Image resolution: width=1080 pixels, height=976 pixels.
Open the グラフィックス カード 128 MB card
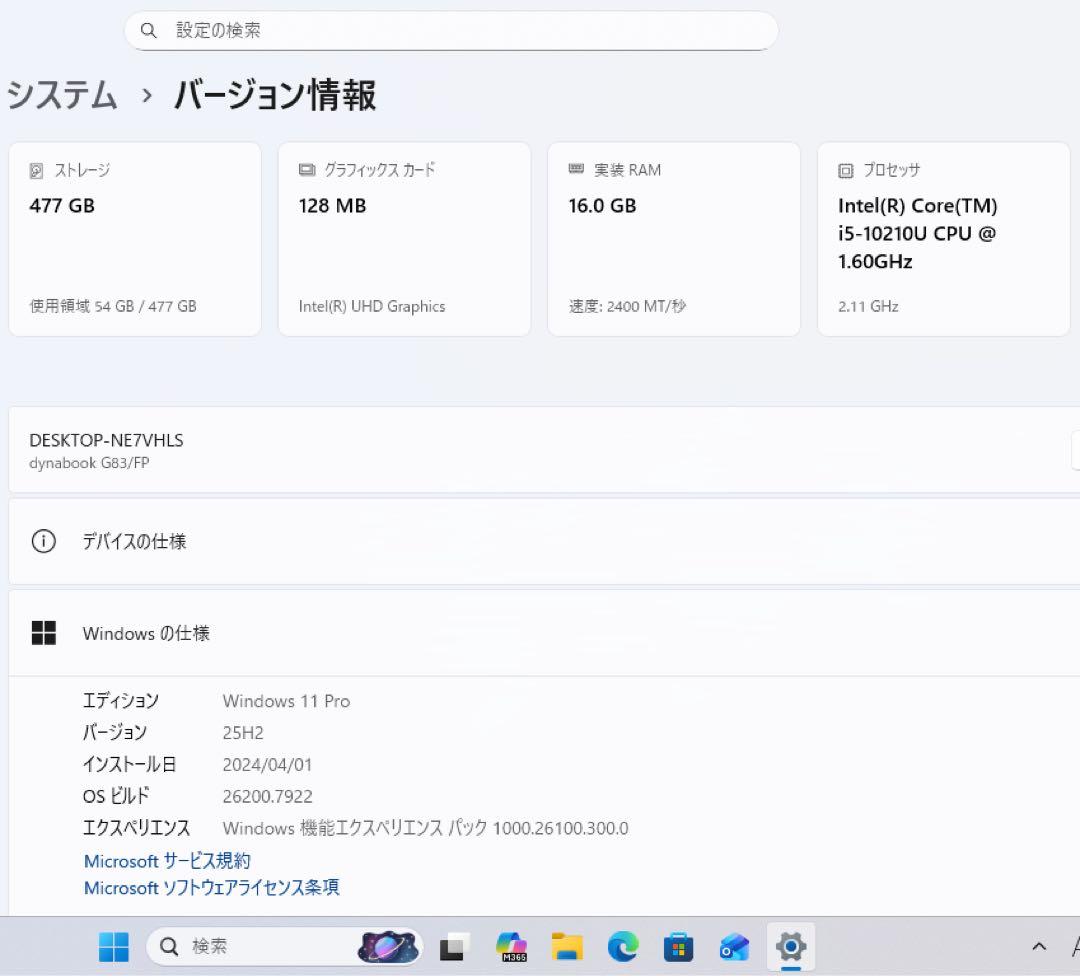pyautogui.click(x=404, y=239)
